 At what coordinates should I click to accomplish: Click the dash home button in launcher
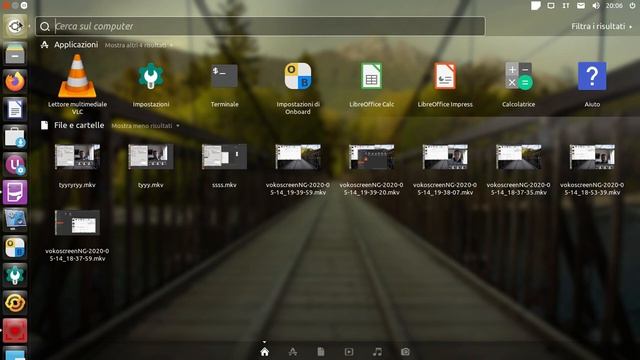coord(15,27)
